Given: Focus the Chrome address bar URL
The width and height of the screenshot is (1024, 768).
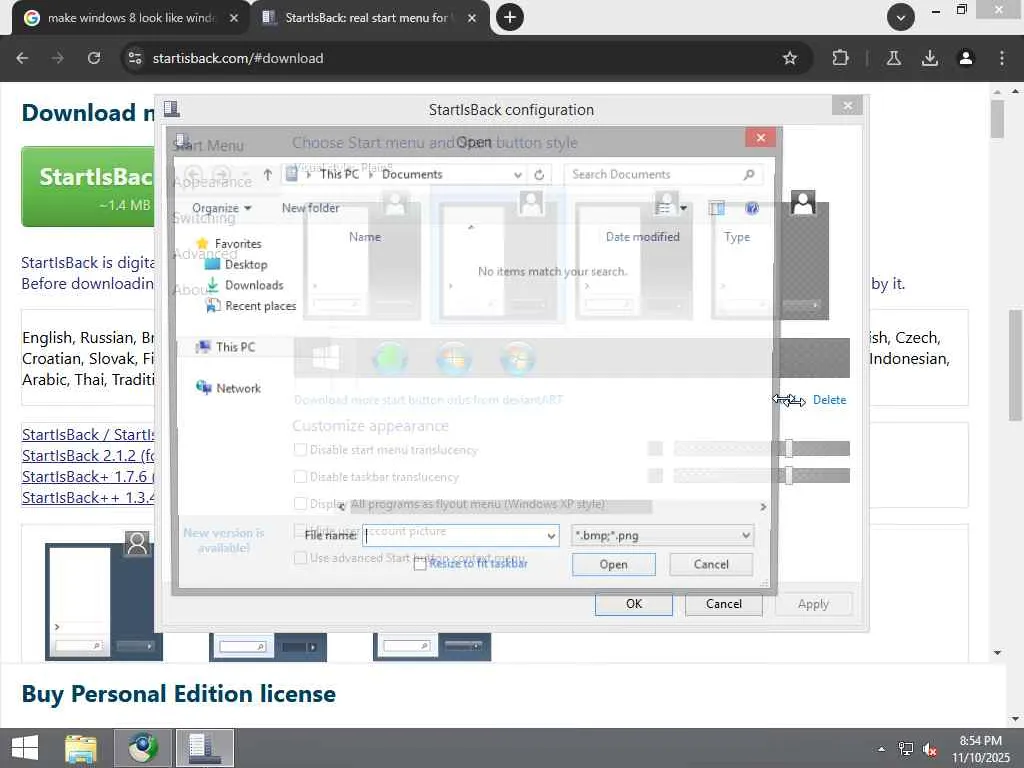Looking at the screenshot, I should (x=238, y=58).
